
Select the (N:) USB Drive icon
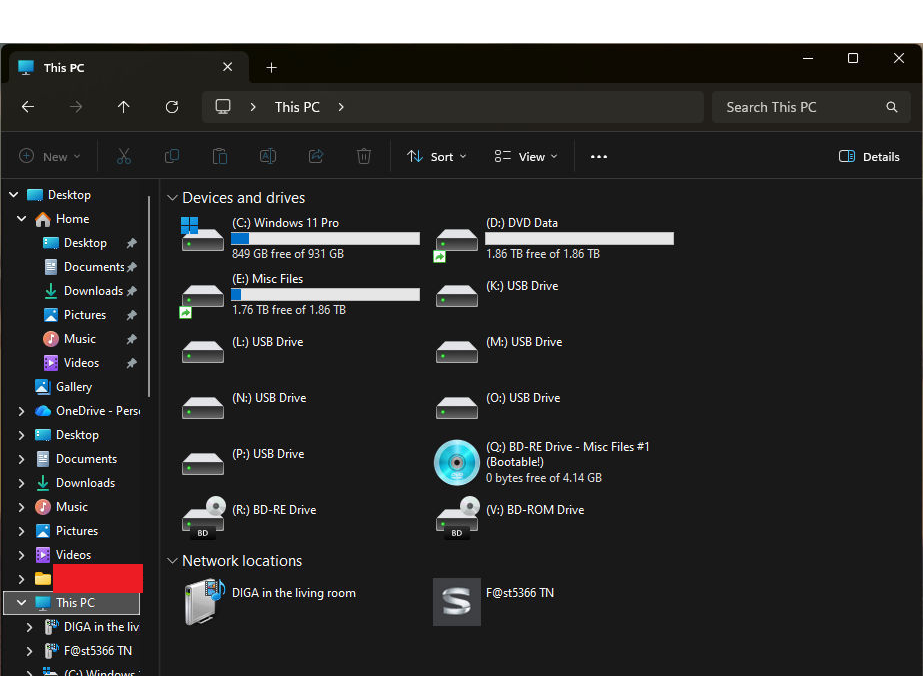[202, 407]
